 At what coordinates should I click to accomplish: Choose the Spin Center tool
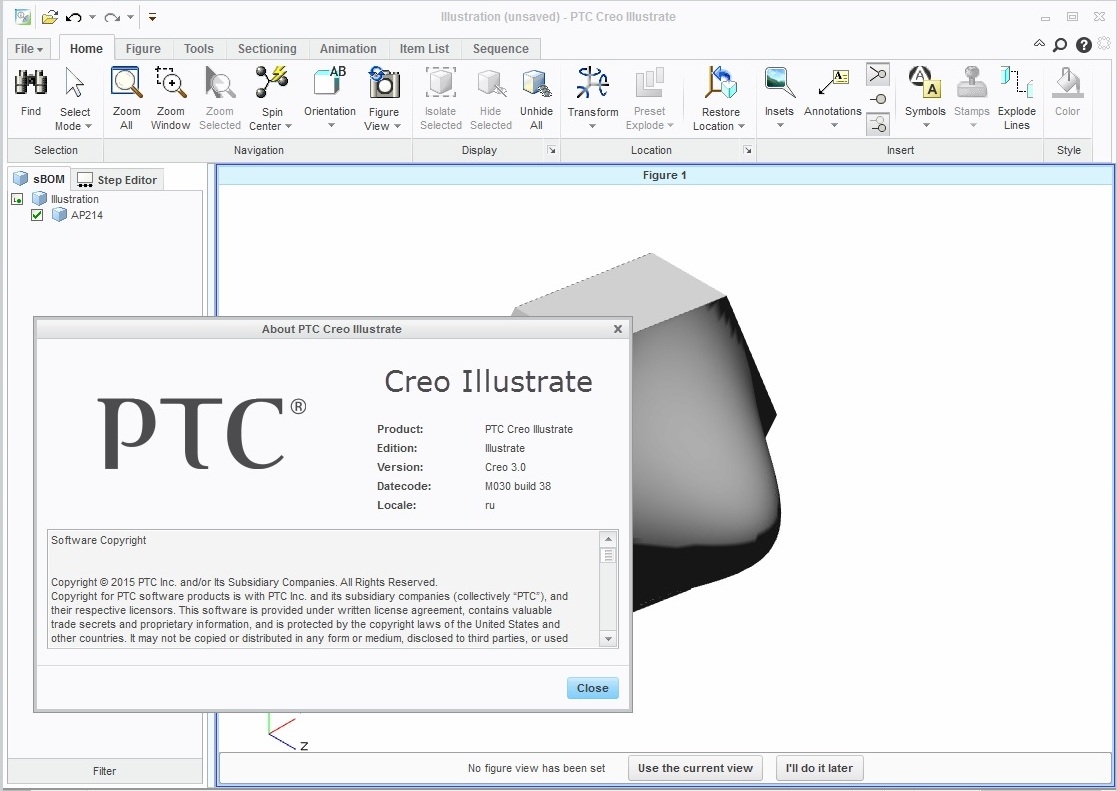click(x=271, y=83)
